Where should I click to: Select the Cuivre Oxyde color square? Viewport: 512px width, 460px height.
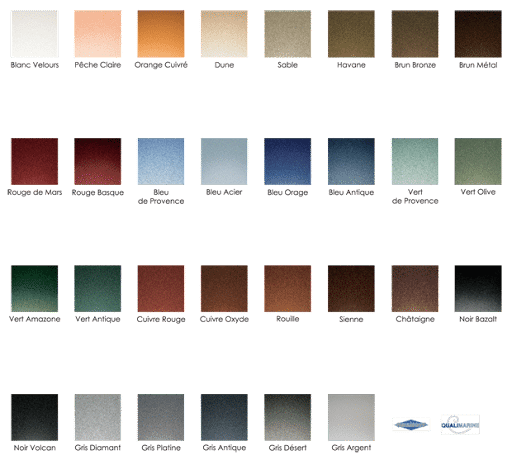(224, 289)
